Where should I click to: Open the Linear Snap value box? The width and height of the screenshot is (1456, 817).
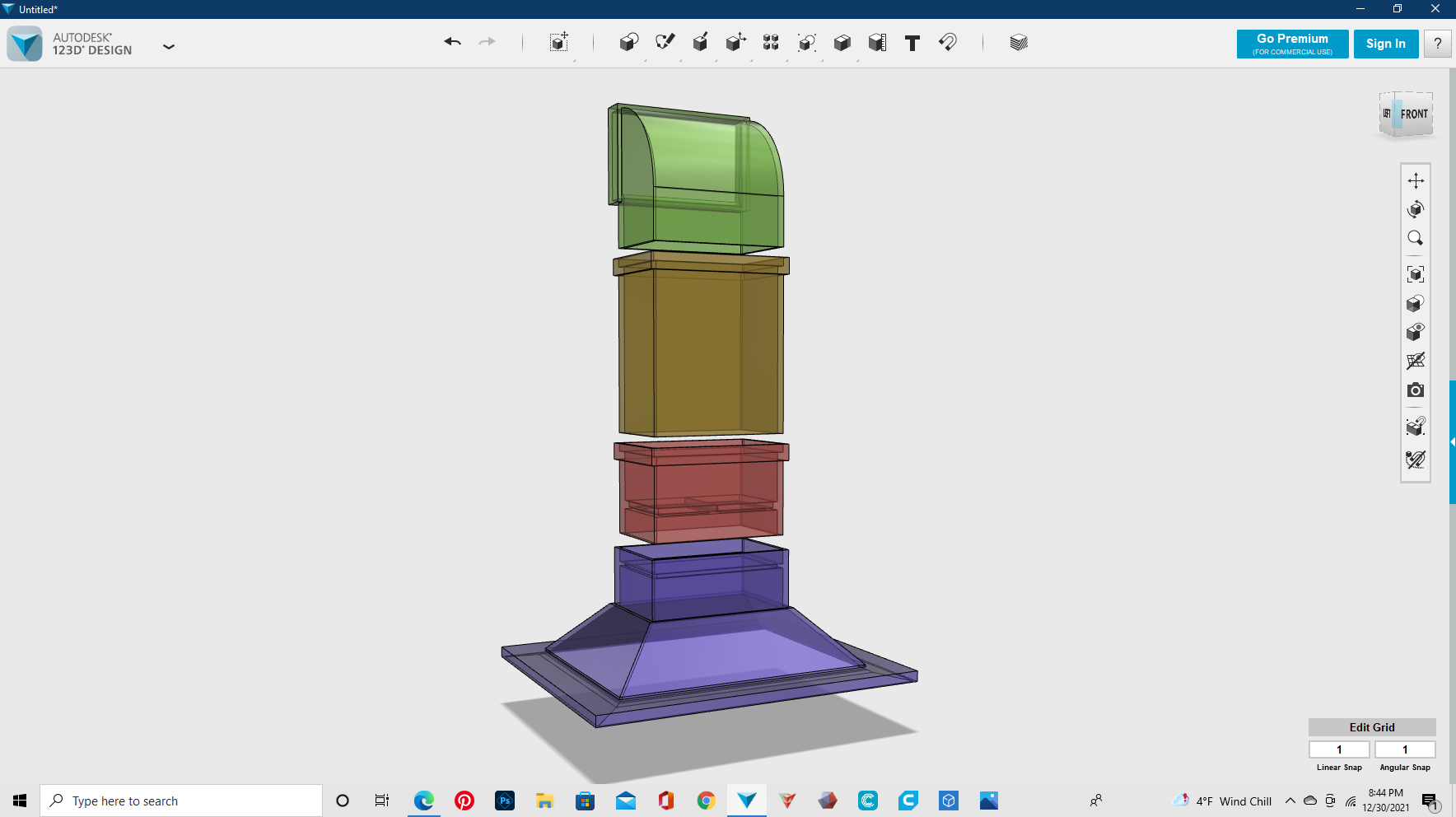1339,749
